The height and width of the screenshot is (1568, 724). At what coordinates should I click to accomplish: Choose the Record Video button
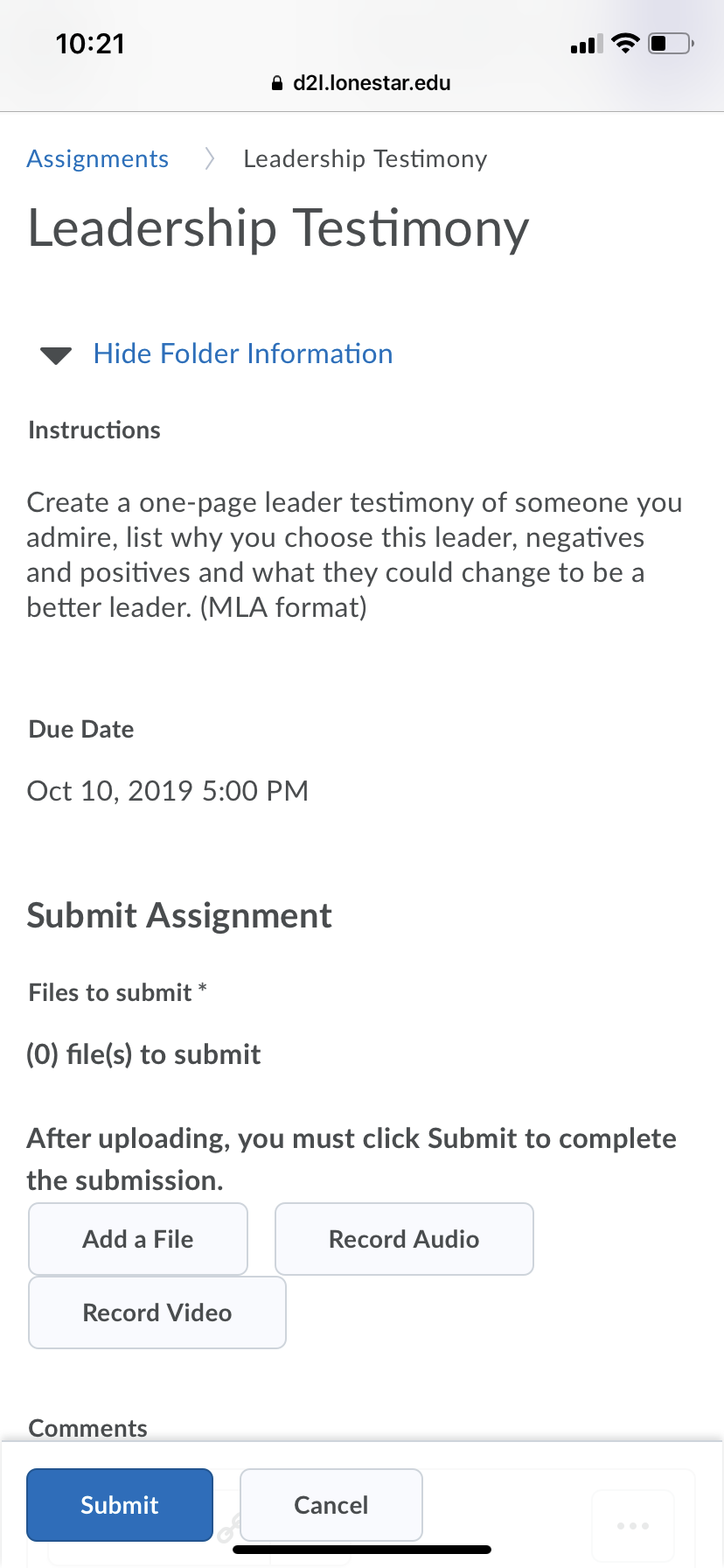point(157,1312)
